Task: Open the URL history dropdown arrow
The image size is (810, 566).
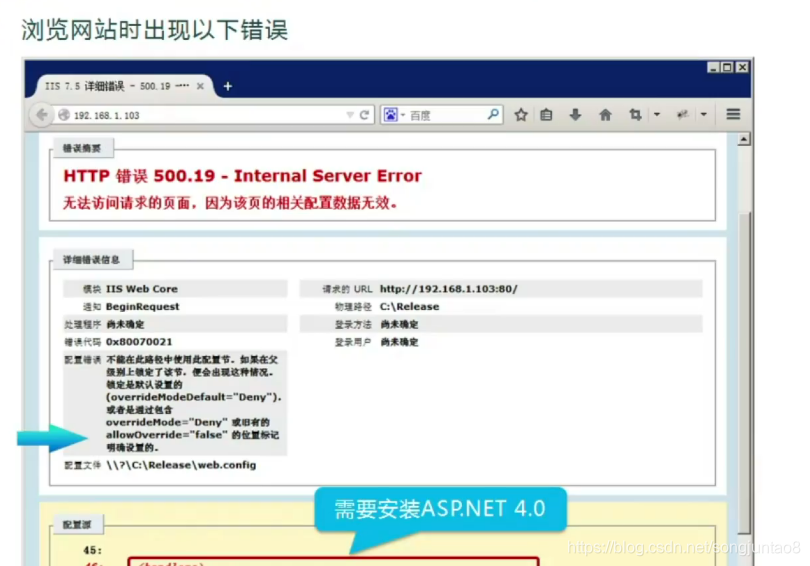Action: pyautogui.click(x=350, y=115)
